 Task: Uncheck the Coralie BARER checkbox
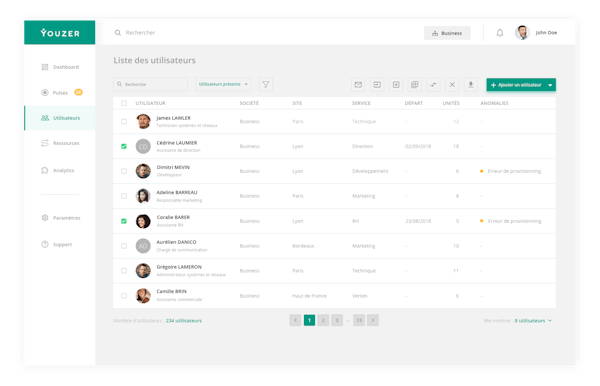(124, 221)
